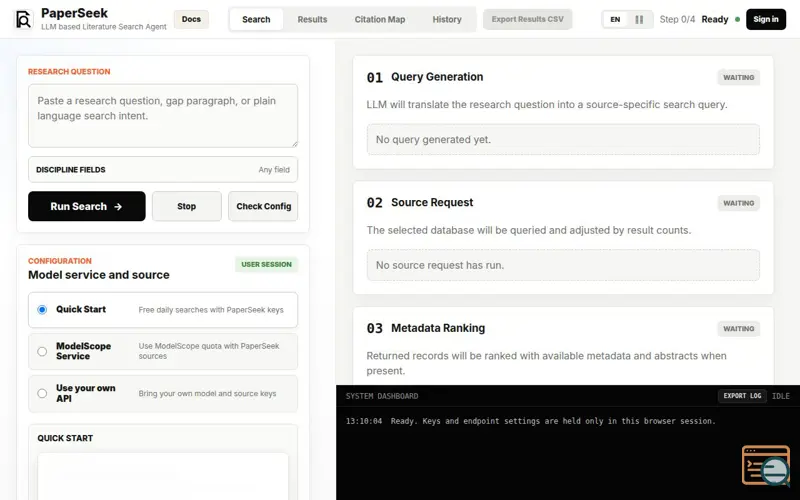The height and width of the screenshot is (500, 800).
Task: Open the Docs link
Action: [191, 19]
